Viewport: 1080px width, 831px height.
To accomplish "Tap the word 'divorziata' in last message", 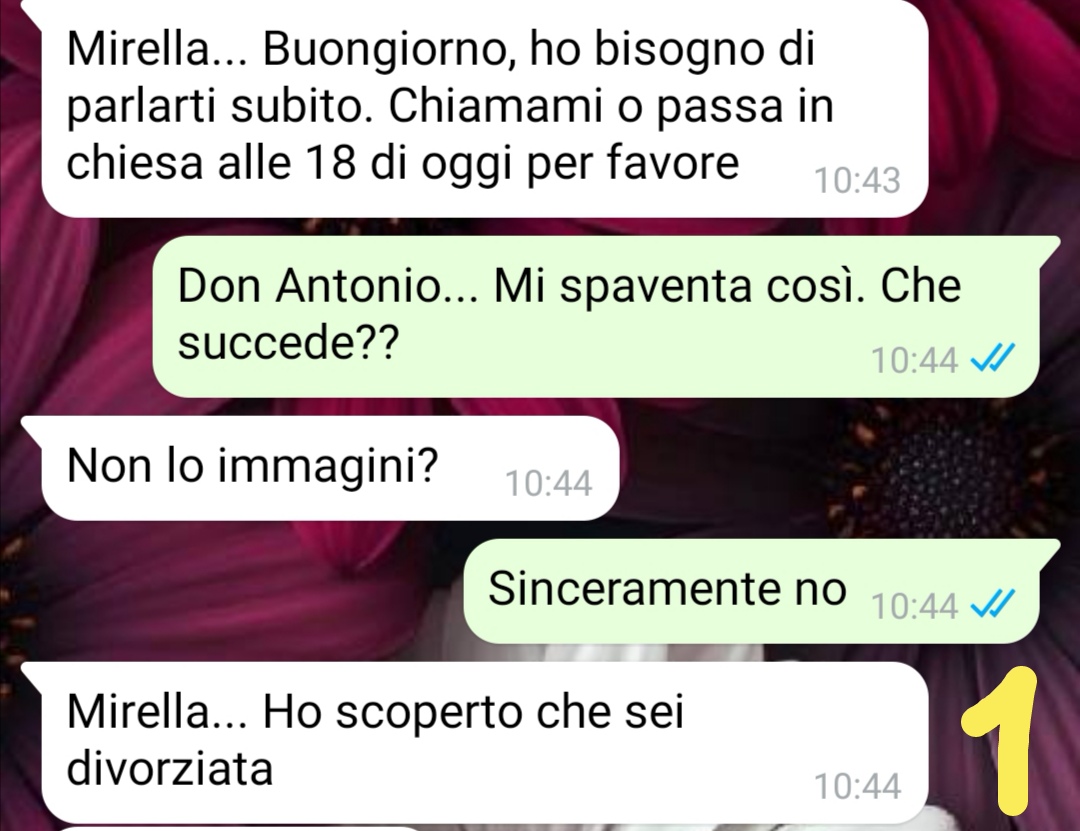I will tap(169, 768).
